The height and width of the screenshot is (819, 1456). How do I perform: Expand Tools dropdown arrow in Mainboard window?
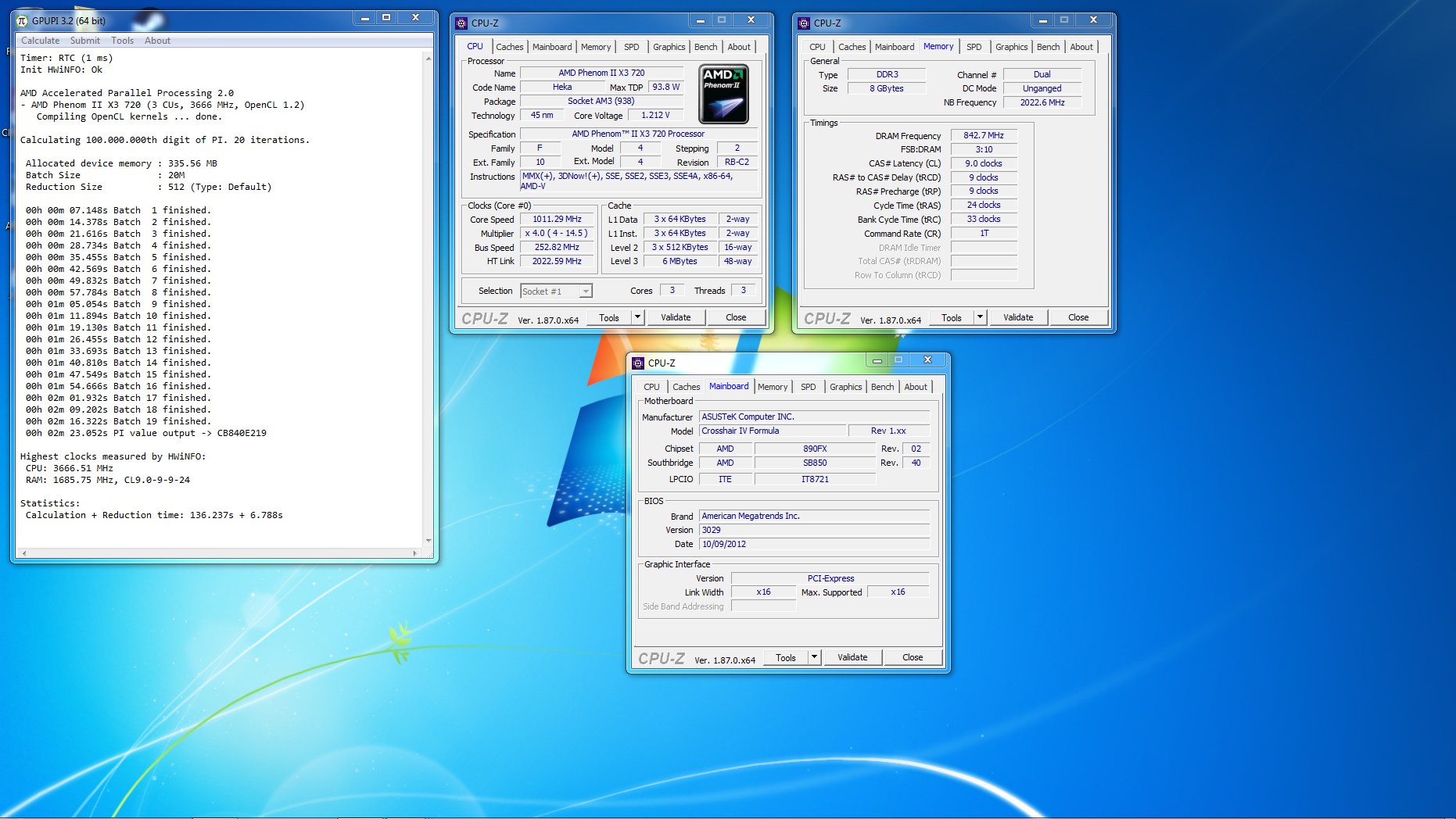coord(815,657)
